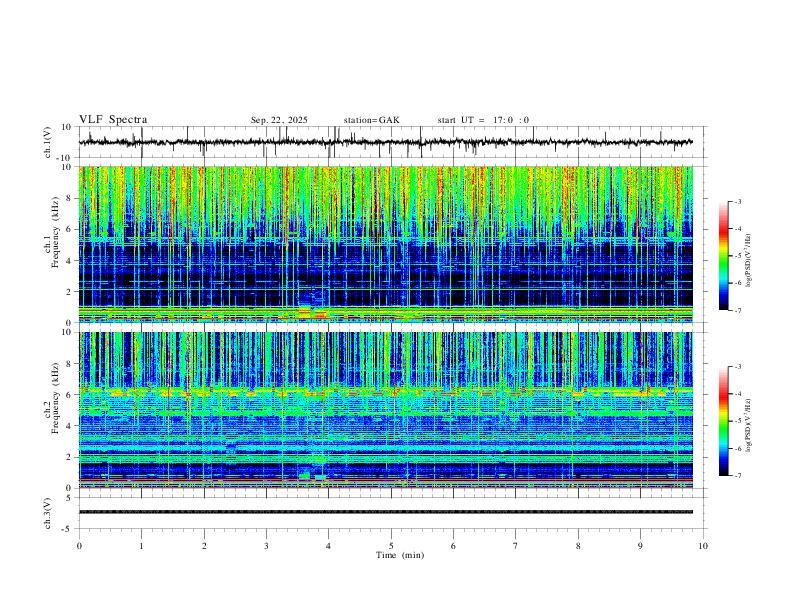Click the "6" kHz tick on ch.1 frequency axis
Screen dimensions: 792x612
pyautogui.click(x=69, y=230)
